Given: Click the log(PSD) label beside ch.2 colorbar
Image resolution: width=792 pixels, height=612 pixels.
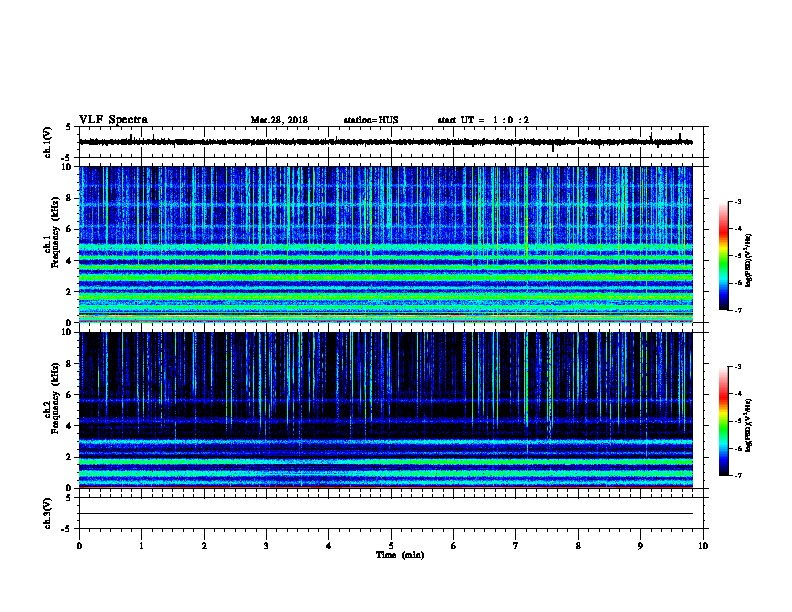Looking at the screenshot, I should pyautogui.click(x=749, y=425).
